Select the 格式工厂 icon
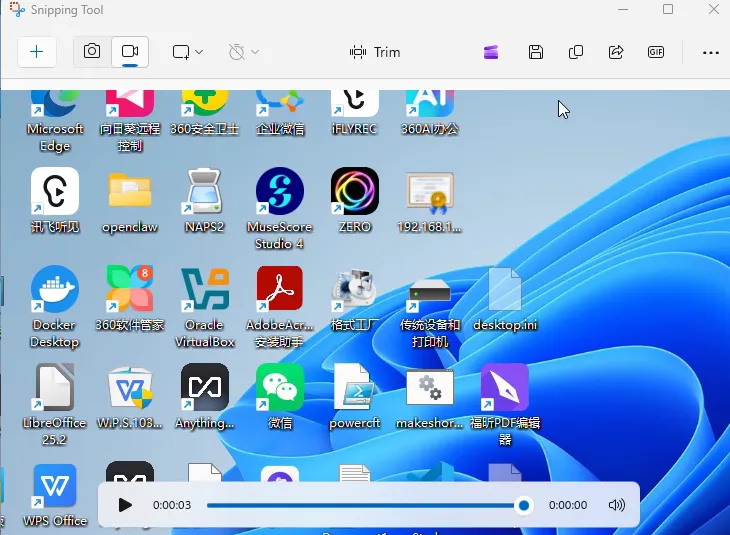Viewport: 730px width, 535px height. tap(355, 298)
